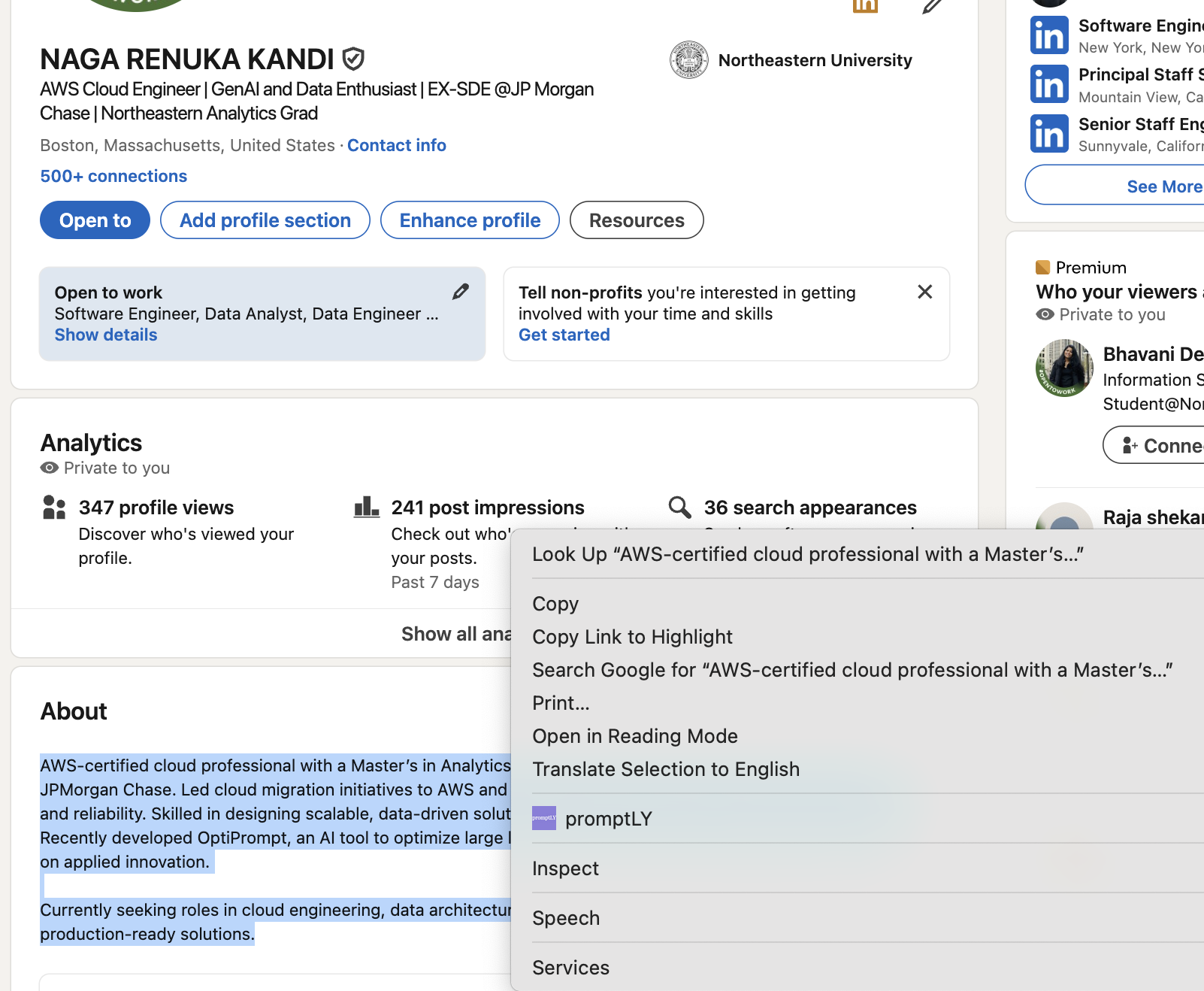Select Copy Link to Highlight

[x=632, y=637]
